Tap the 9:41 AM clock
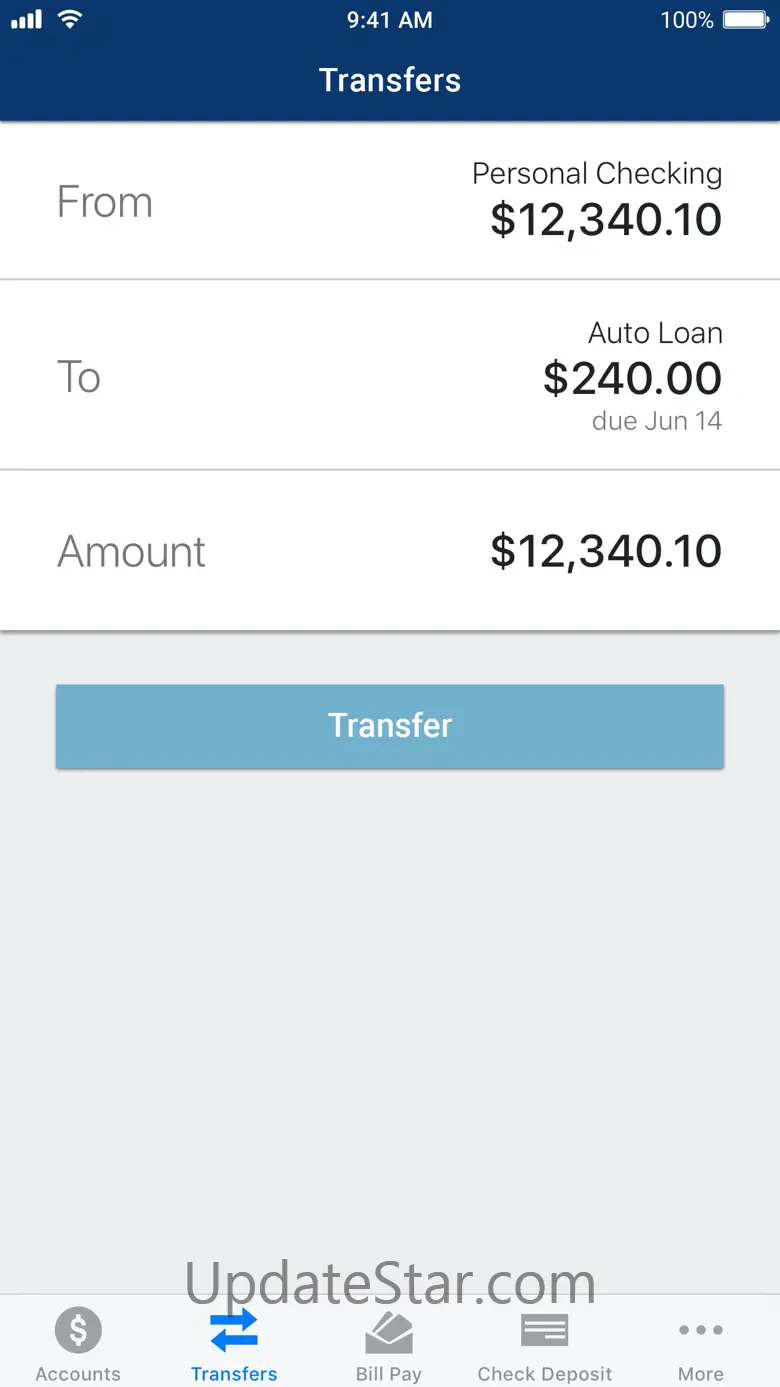 pyautogui.click(x=390, y=20)
